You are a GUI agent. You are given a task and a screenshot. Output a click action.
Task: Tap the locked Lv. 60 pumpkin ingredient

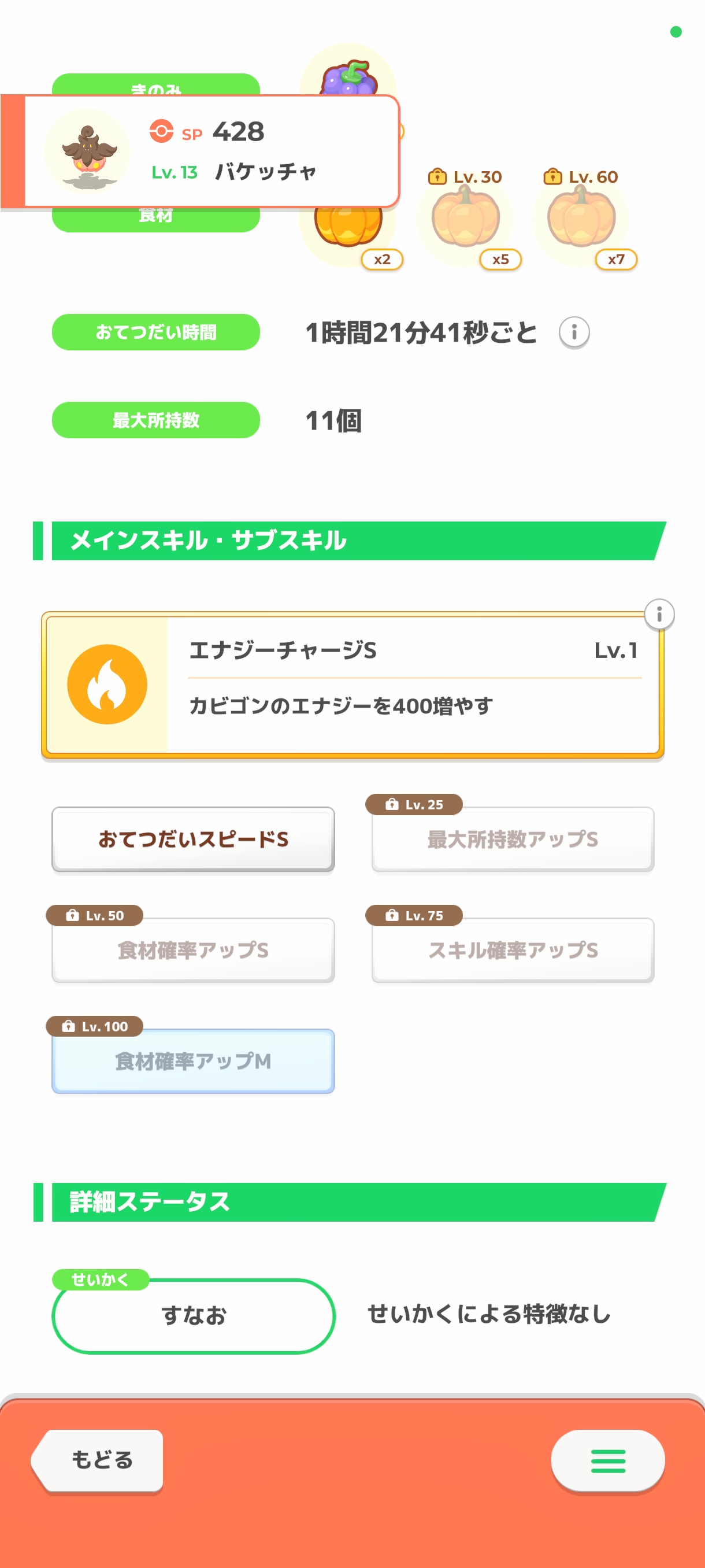click(581, 218)
